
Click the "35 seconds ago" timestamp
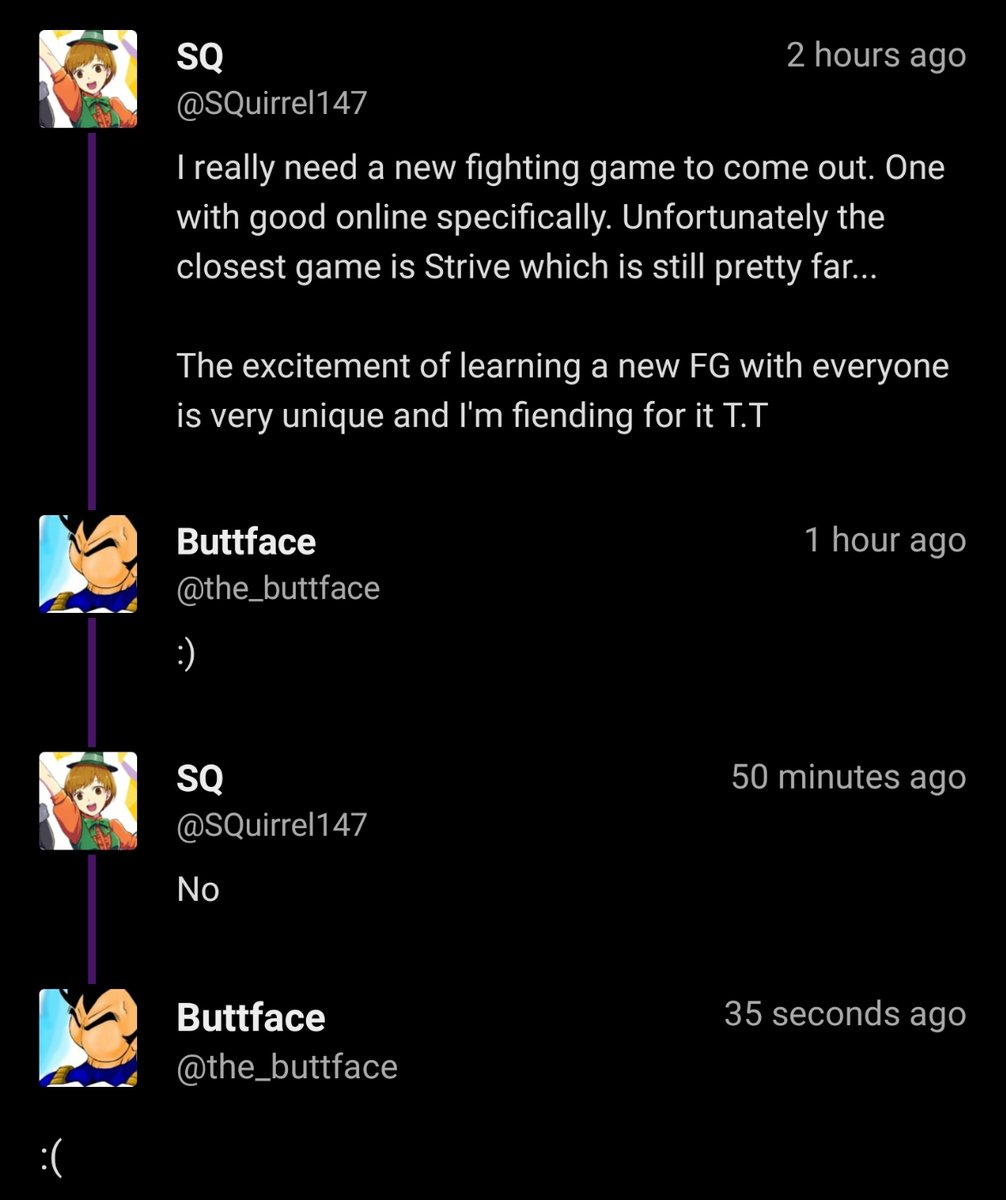(x=845, y=1014)
